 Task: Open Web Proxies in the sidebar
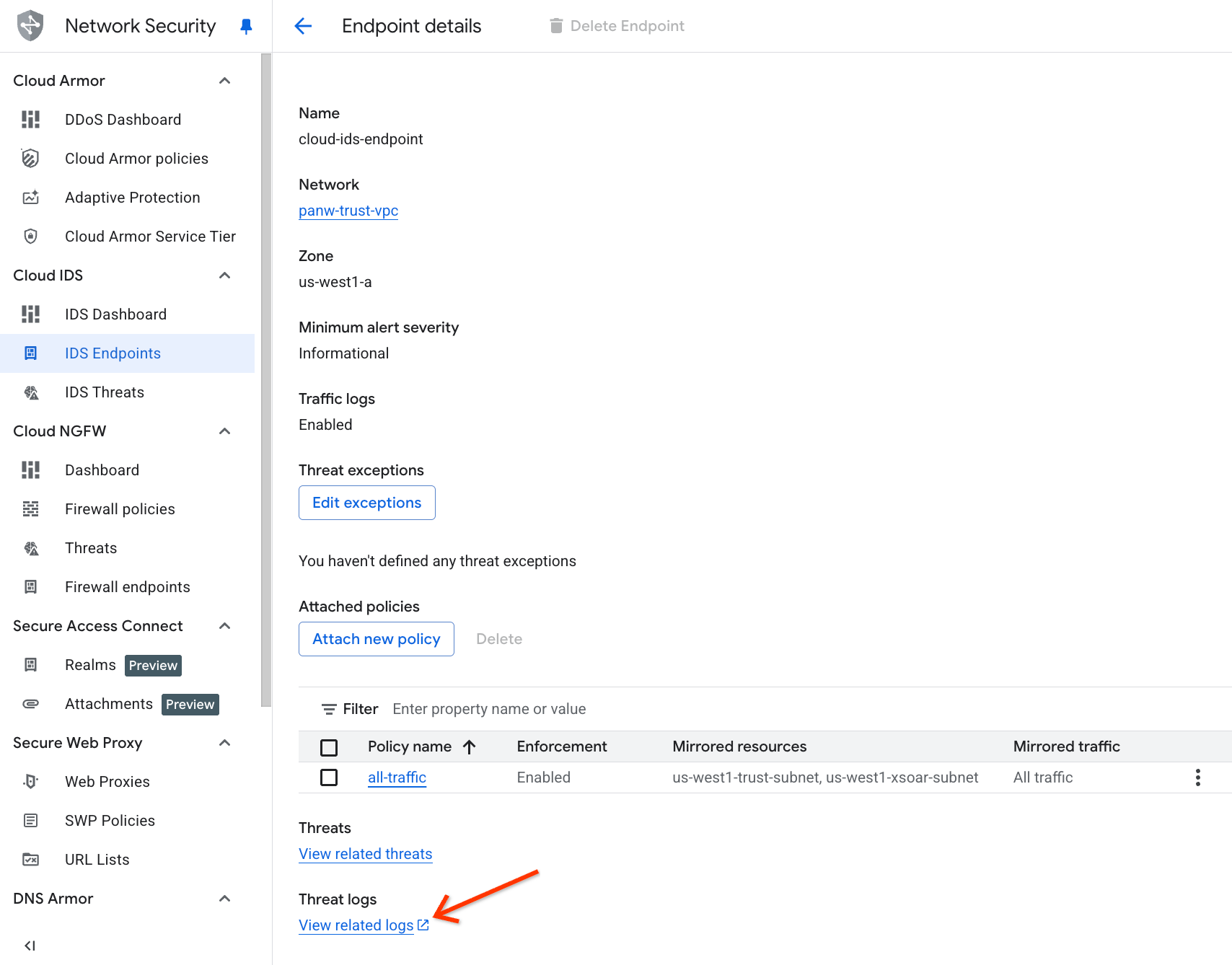107,782
